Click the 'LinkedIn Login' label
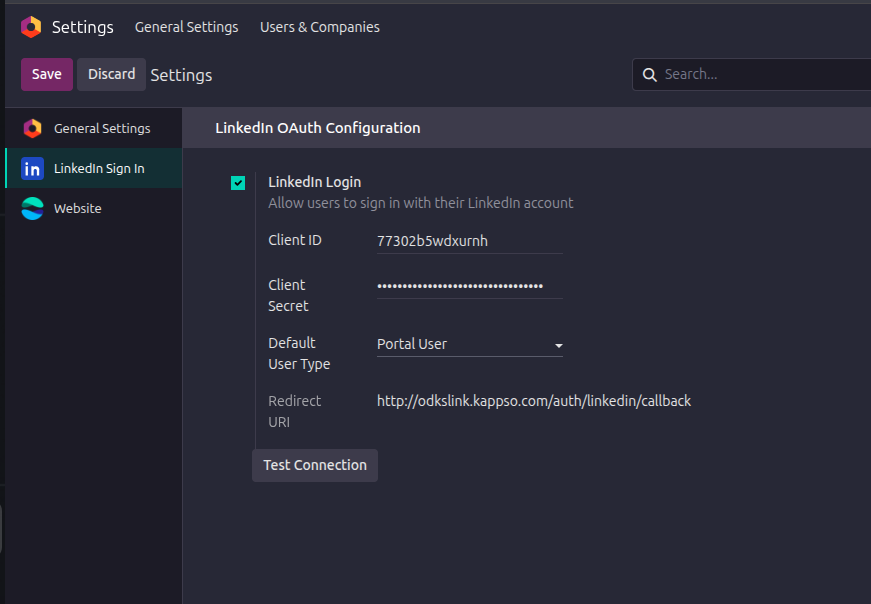The width and height of the screenshot is (871, 604). click(314, 182)
